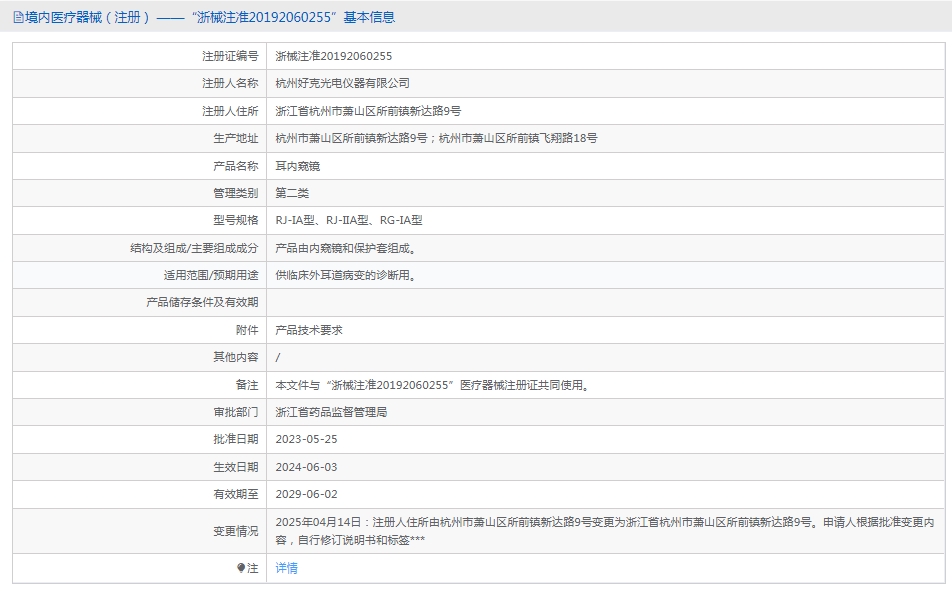Viewport: 952px width, 591px height.
Task: Select the models RJ-IA型、RJ-IIA型、RG-IA型
Action: pyautogui.click(x=348, y=220)
